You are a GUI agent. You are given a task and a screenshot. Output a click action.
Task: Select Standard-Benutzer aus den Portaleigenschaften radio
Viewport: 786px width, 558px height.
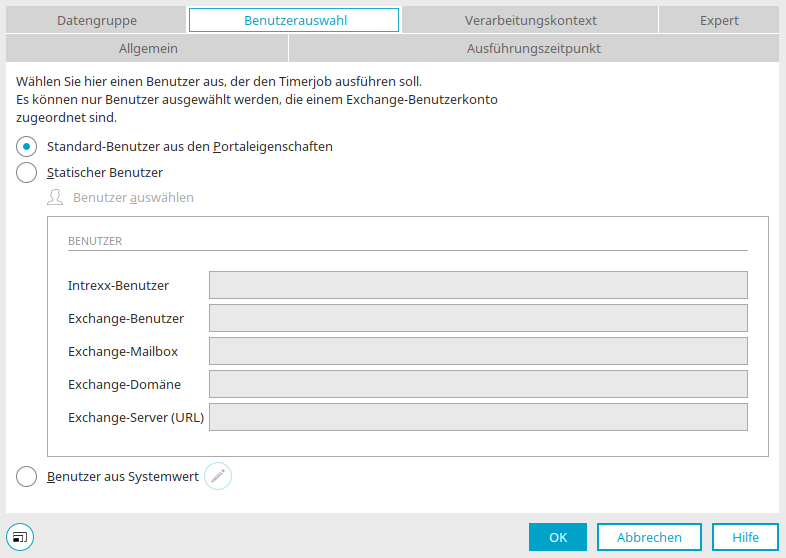tap(27, 146)
